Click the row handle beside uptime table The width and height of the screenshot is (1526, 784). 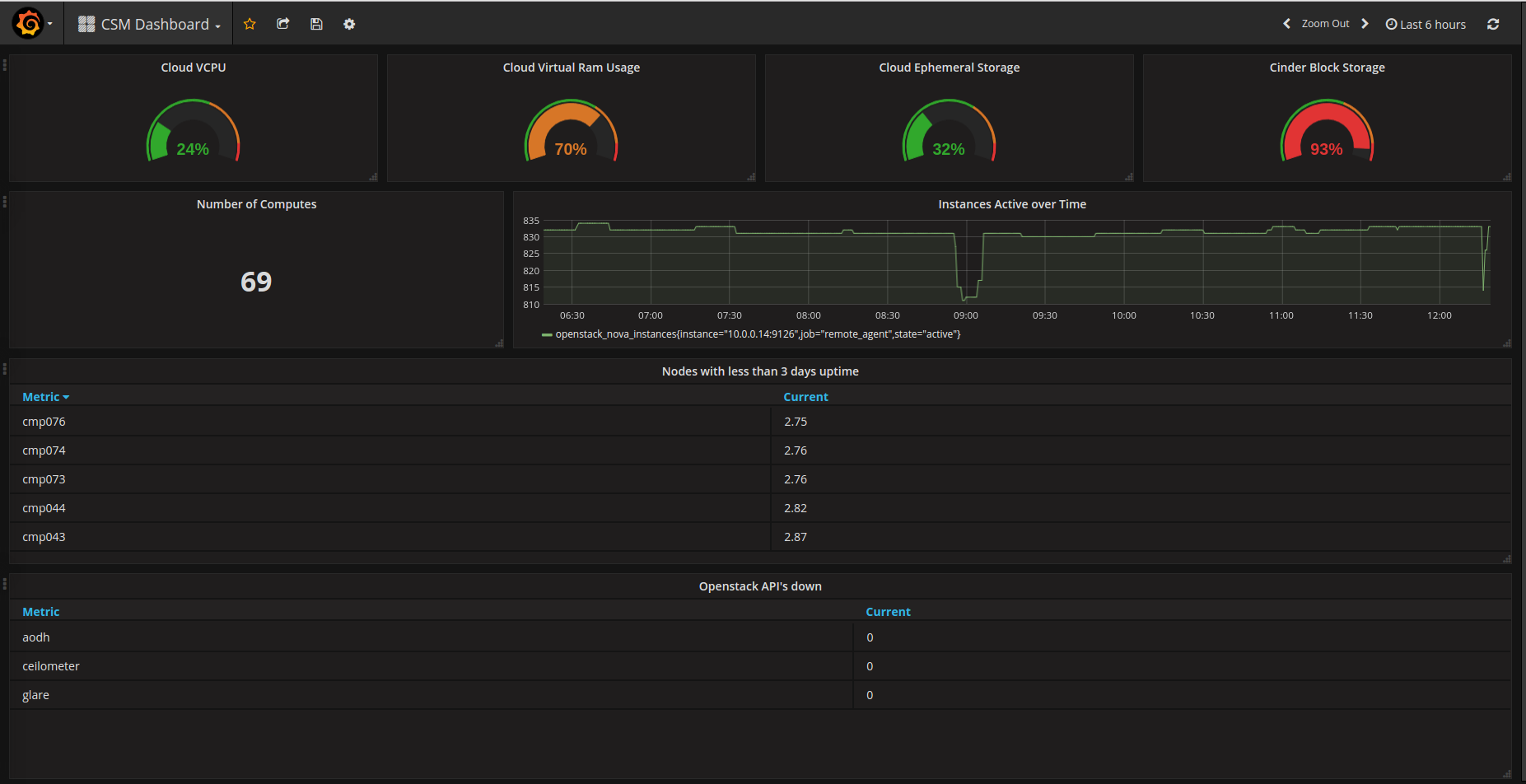pos(4,368)
